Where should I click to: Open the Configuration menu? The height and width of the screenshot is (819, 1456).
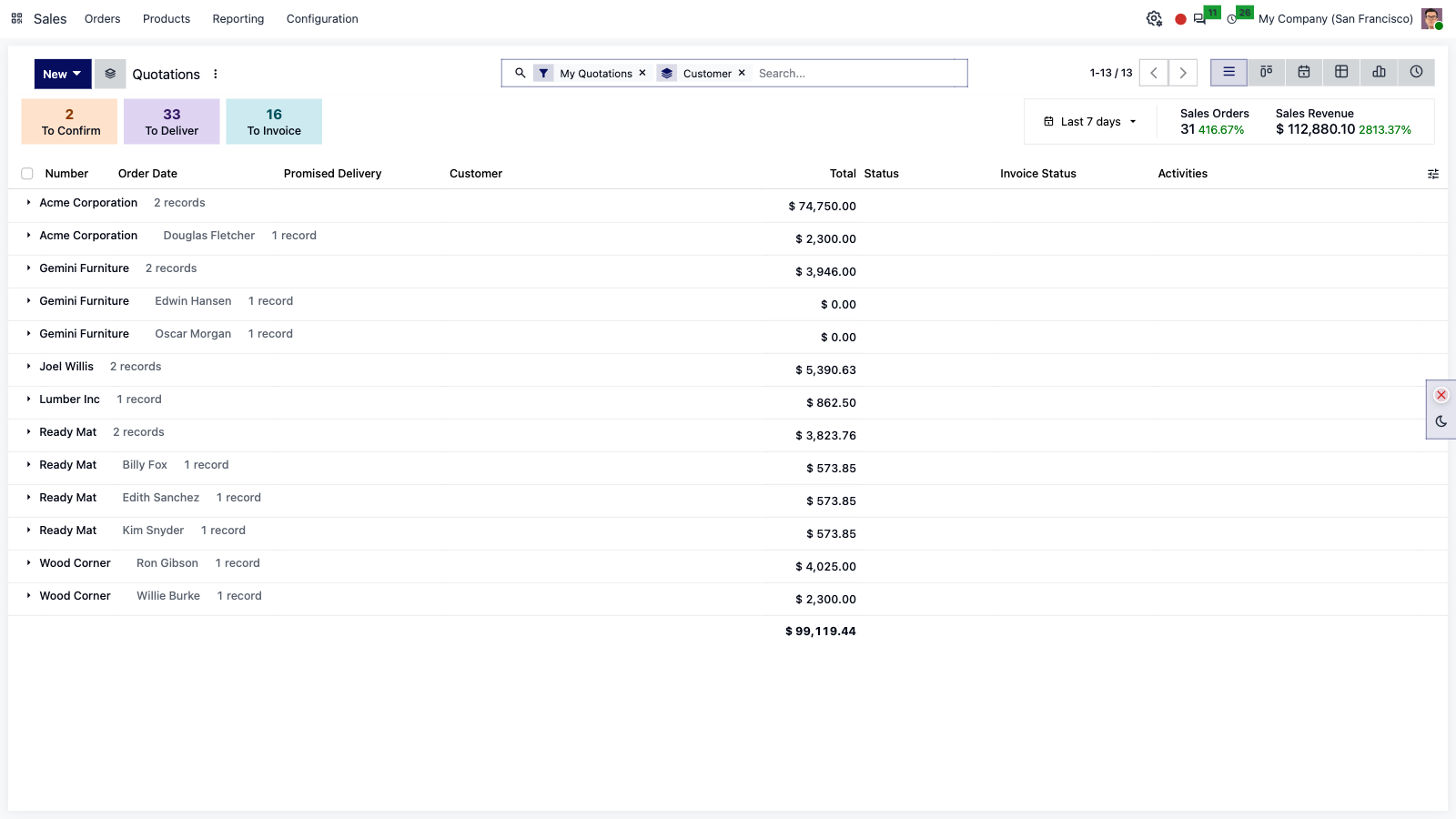pyautogui.click(x=322, y=18)
